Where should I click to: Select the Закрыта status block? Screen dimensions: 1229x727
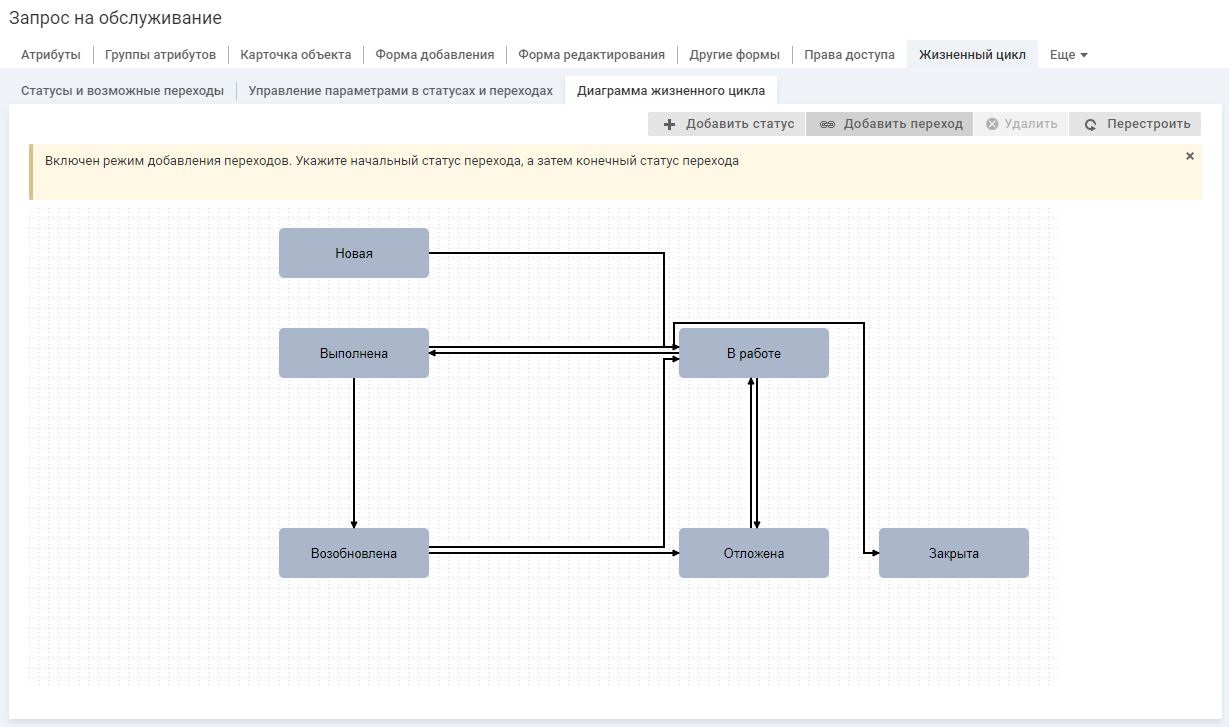pos(954,553)
